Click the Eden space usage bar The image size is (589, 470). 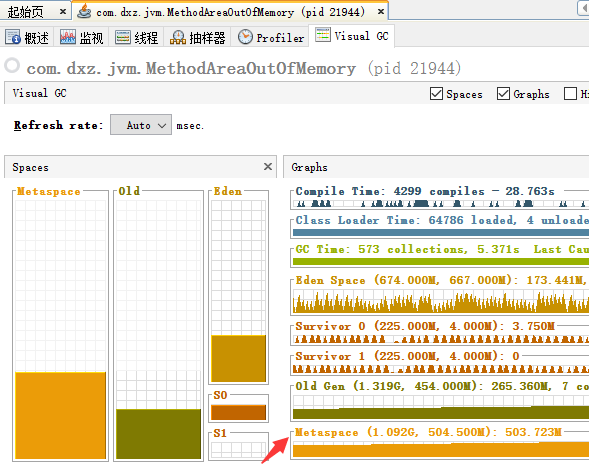(x=239, y=358)
